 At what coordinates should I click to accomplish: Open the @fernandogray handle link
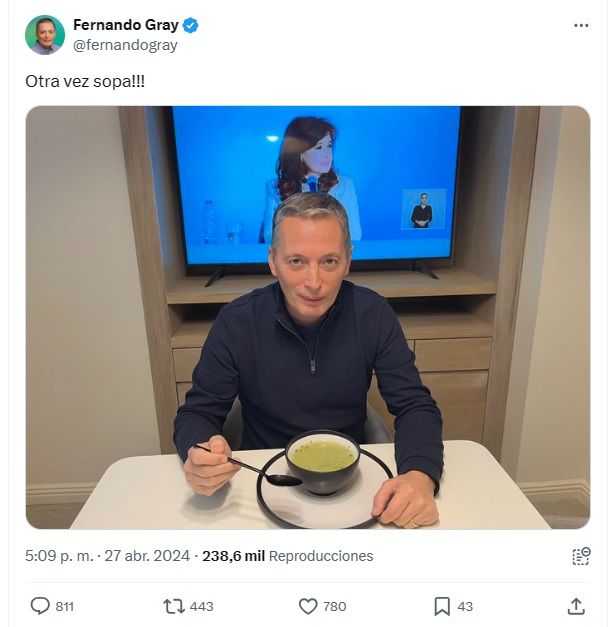(125, 45)
